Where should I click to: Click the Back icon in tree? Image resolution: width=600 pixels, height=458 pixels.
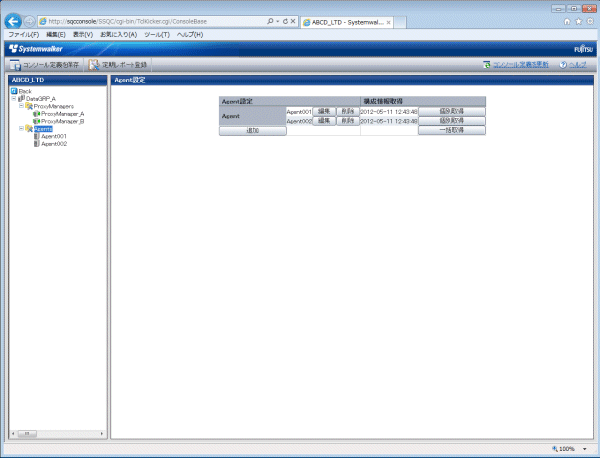point(14,91)
